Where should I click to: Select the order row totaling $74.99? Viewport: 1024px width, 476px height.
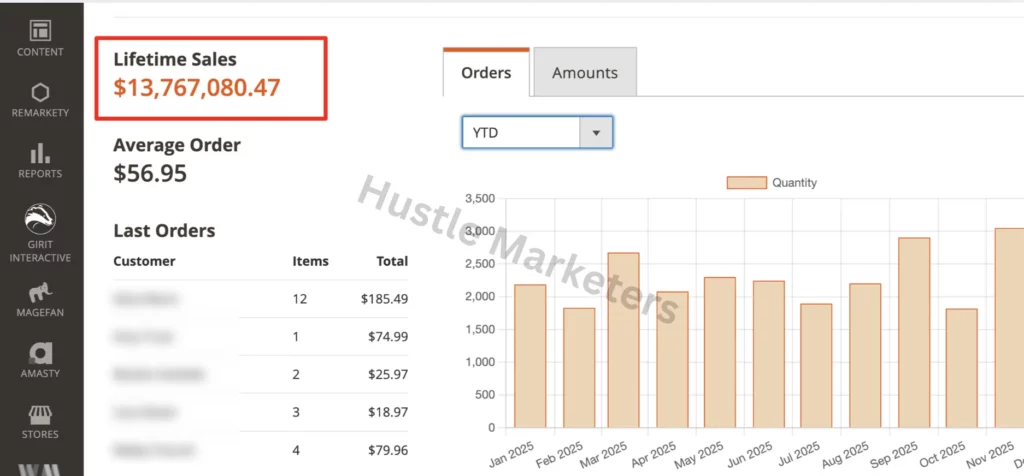click(x=261, y=337)
